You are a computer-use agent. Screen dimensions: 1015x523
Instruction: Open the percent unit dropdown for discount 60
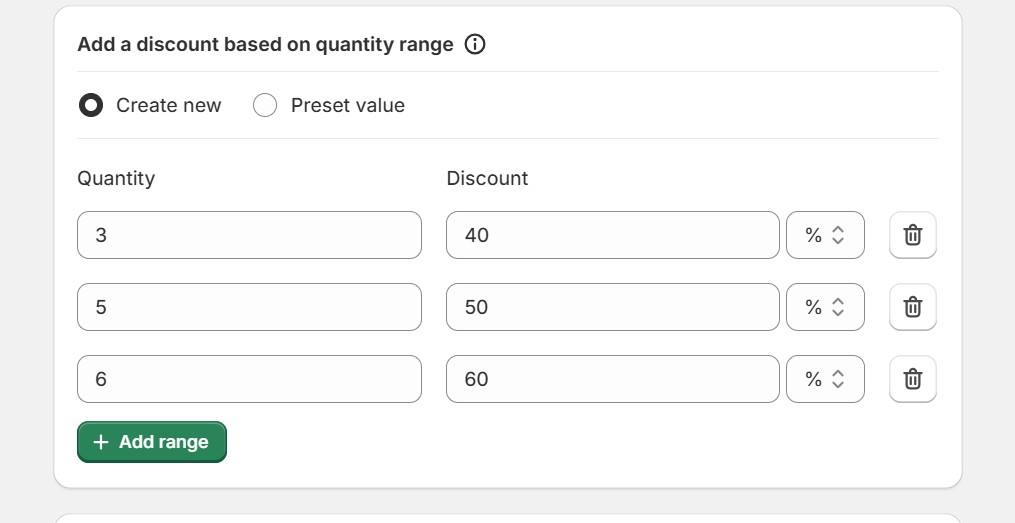coord(825,379)
